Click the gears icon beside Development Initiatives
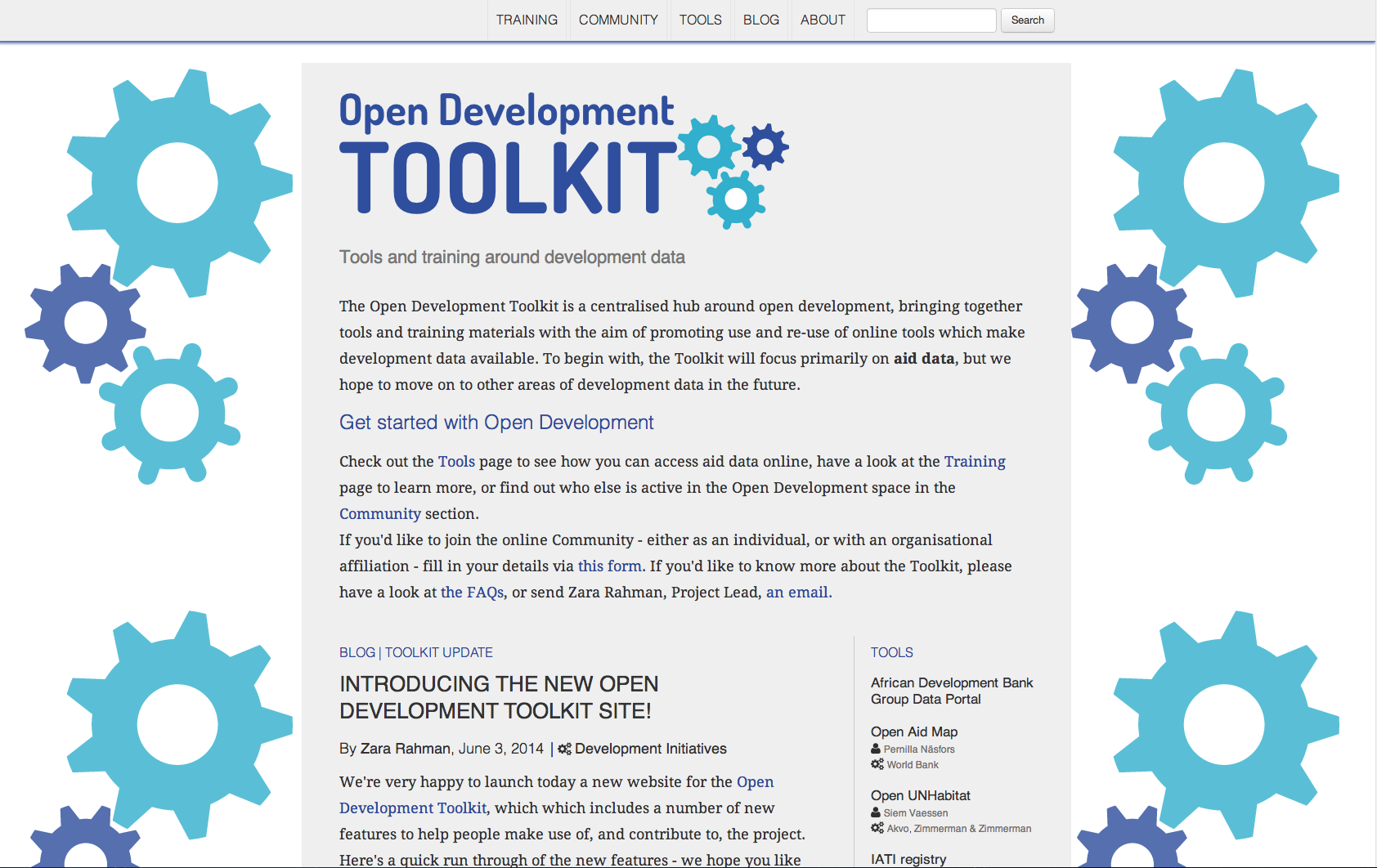 coord(564,749)
